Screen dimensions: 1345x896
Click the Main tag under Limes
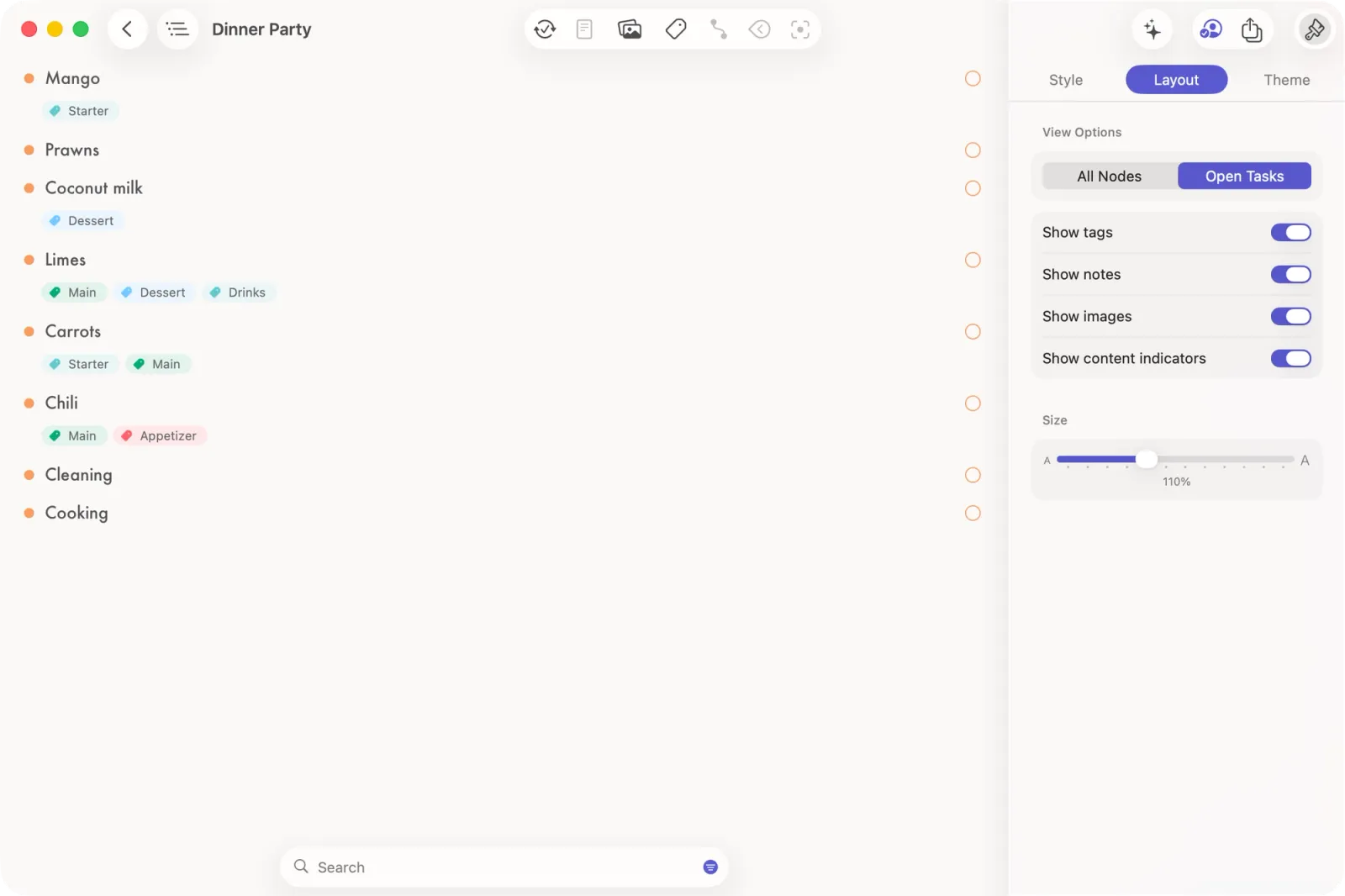74,293
